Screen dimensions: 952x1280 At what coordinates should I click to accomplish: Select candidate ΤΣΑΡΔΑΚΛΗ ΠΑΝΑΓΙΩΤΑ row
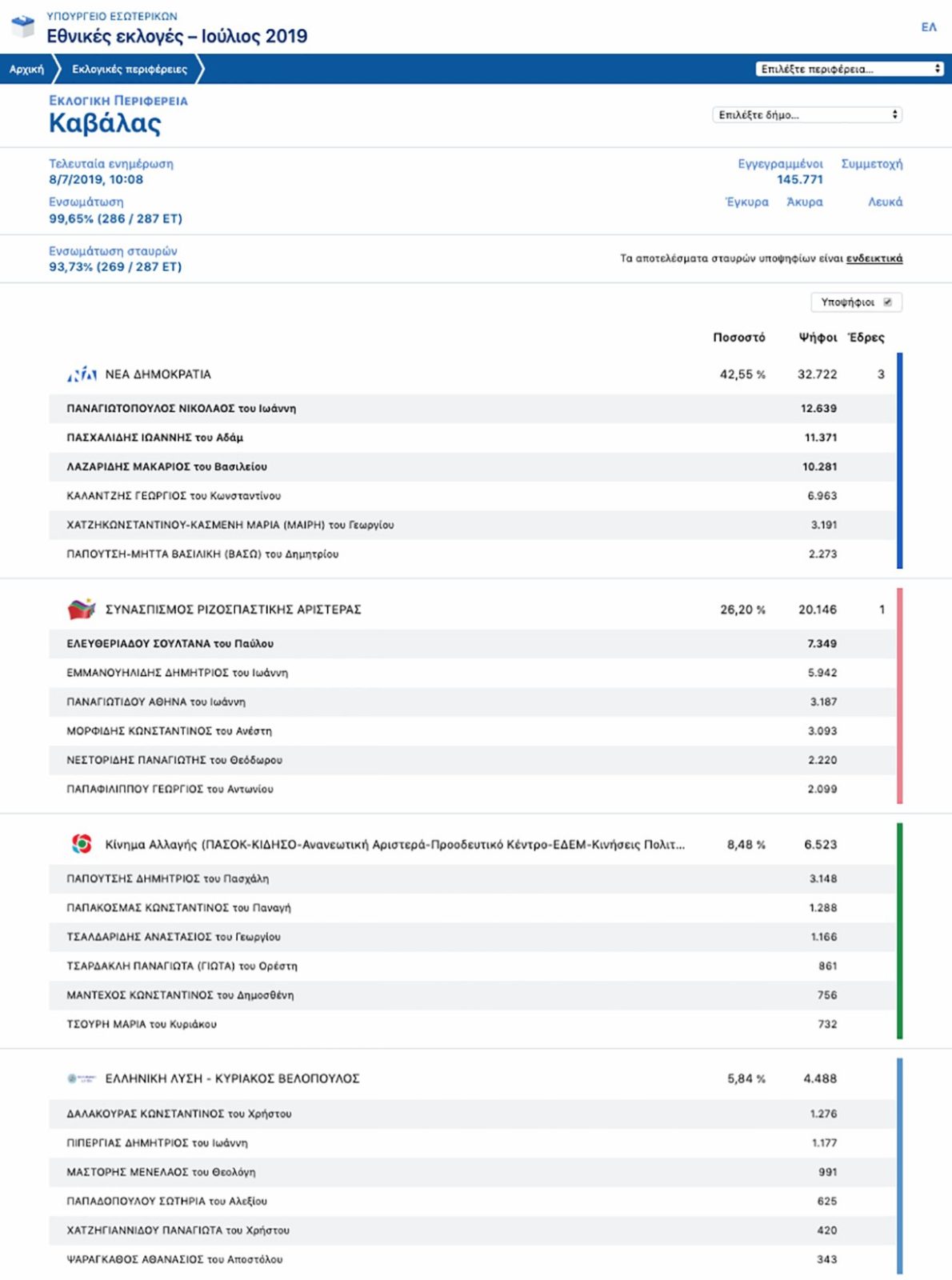point(472,966)
